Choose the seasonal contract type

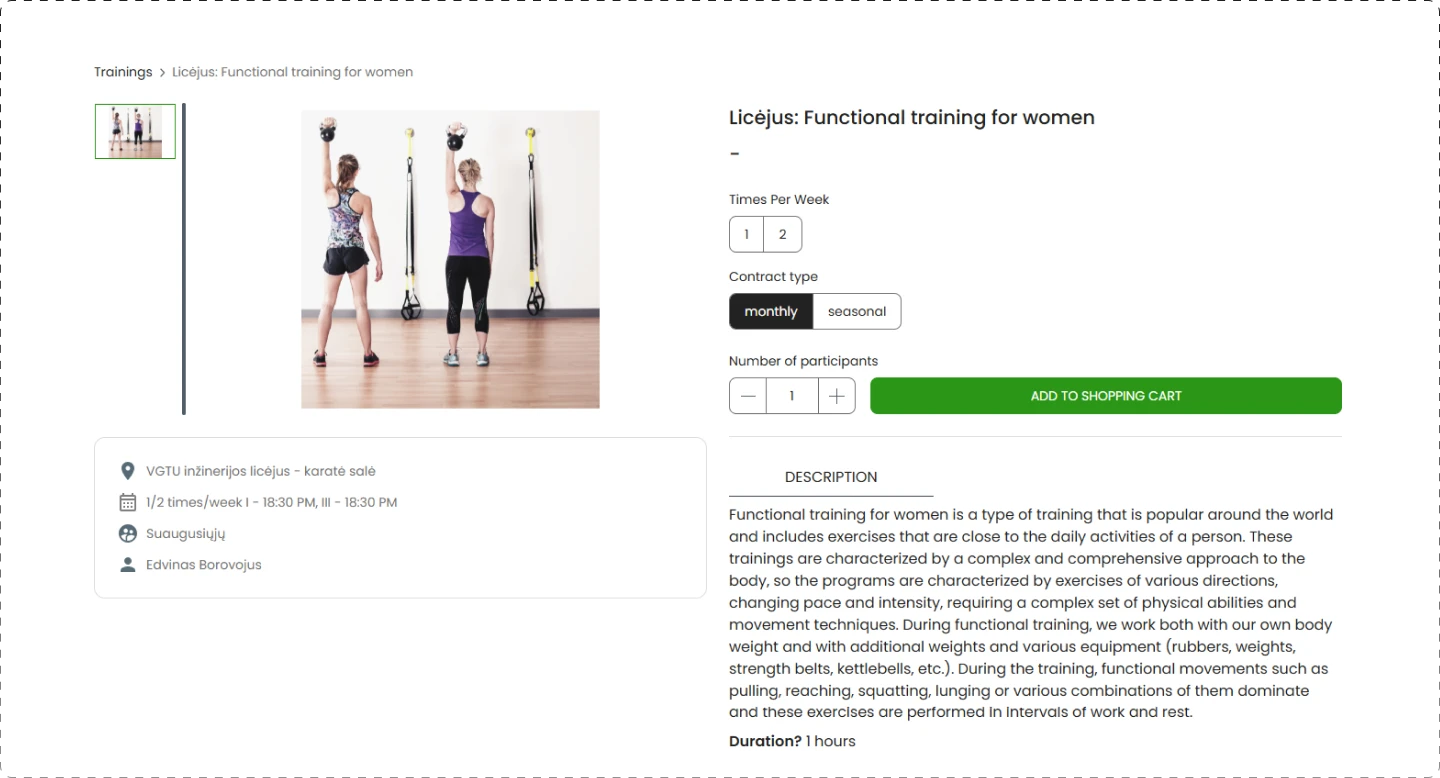tap(857, 312)
